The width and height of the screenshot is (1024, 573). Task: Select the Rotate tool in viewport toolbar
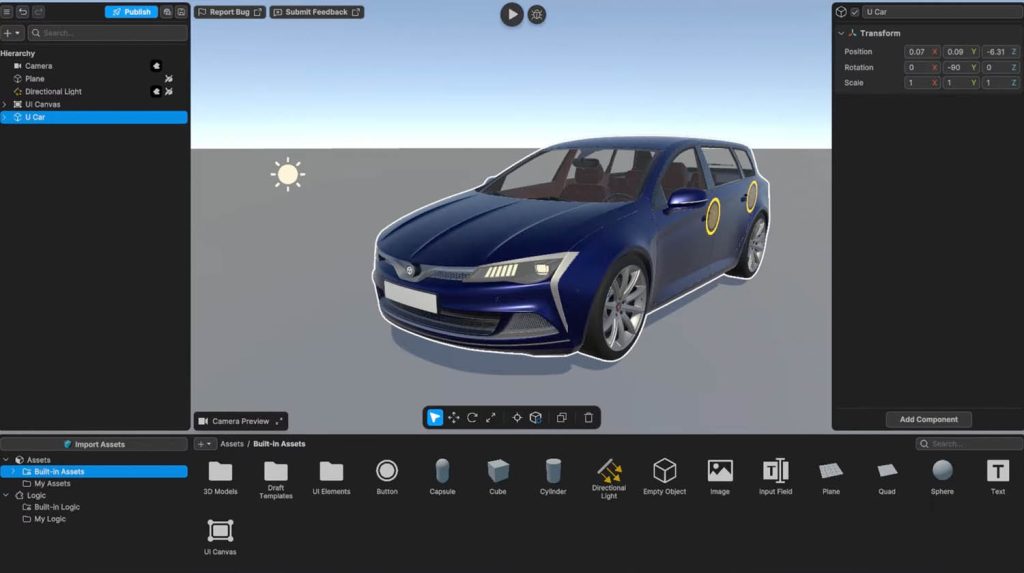pos(472,418)
